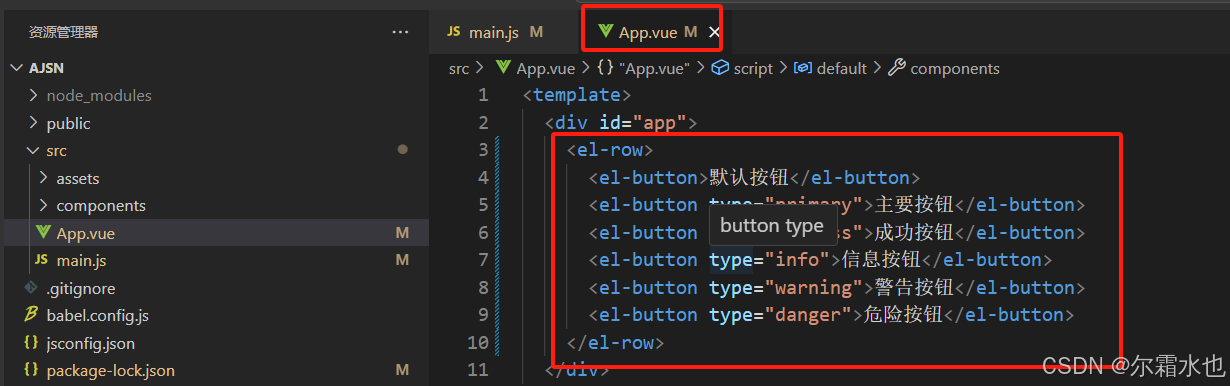The width and height of the screenshot is (1230, 386).
Task: Click the Babel icon beside babel.config.js
Action: click(31, 315)
